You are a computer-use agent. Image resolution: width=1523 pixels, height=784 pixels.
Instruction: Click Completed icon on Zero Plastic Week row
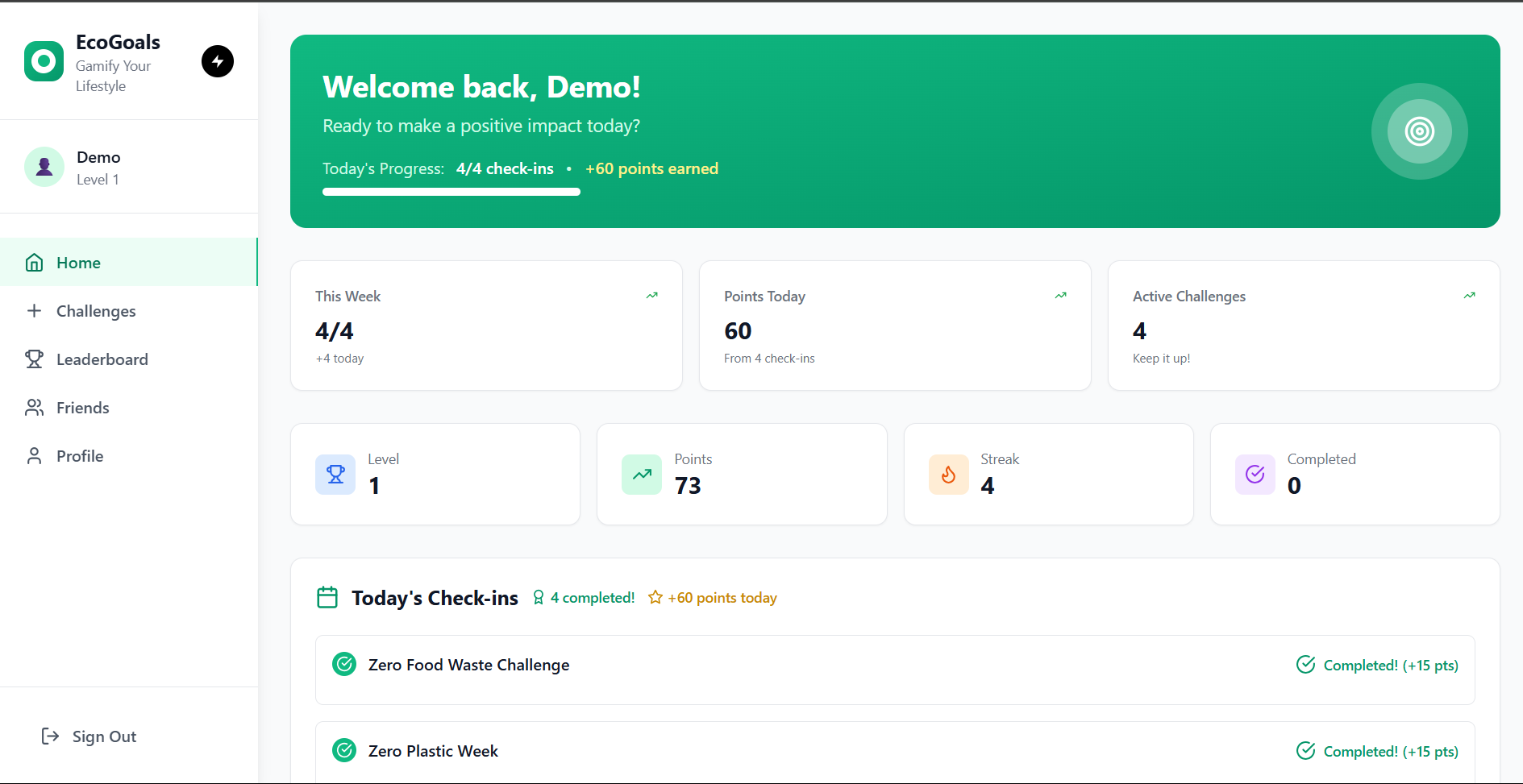(x=1306, y=751)
